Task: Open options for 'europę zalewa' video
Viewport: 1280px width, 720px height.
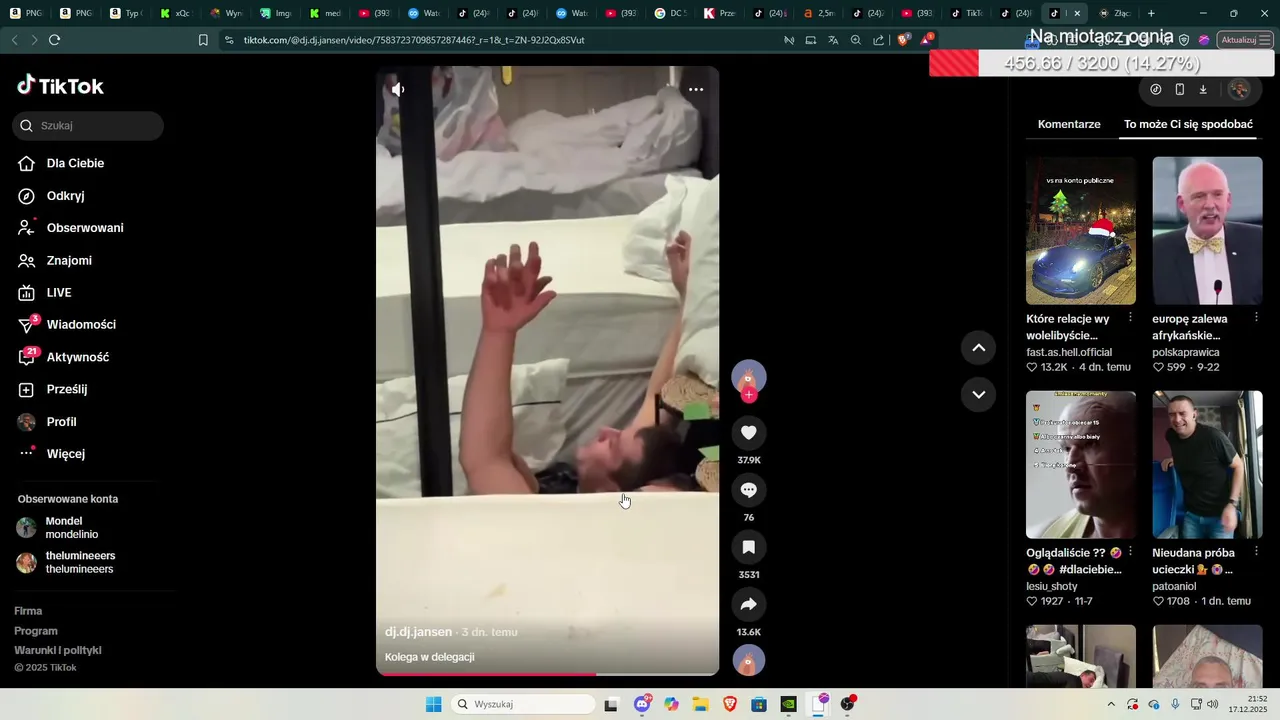Action: [1257, 318]
